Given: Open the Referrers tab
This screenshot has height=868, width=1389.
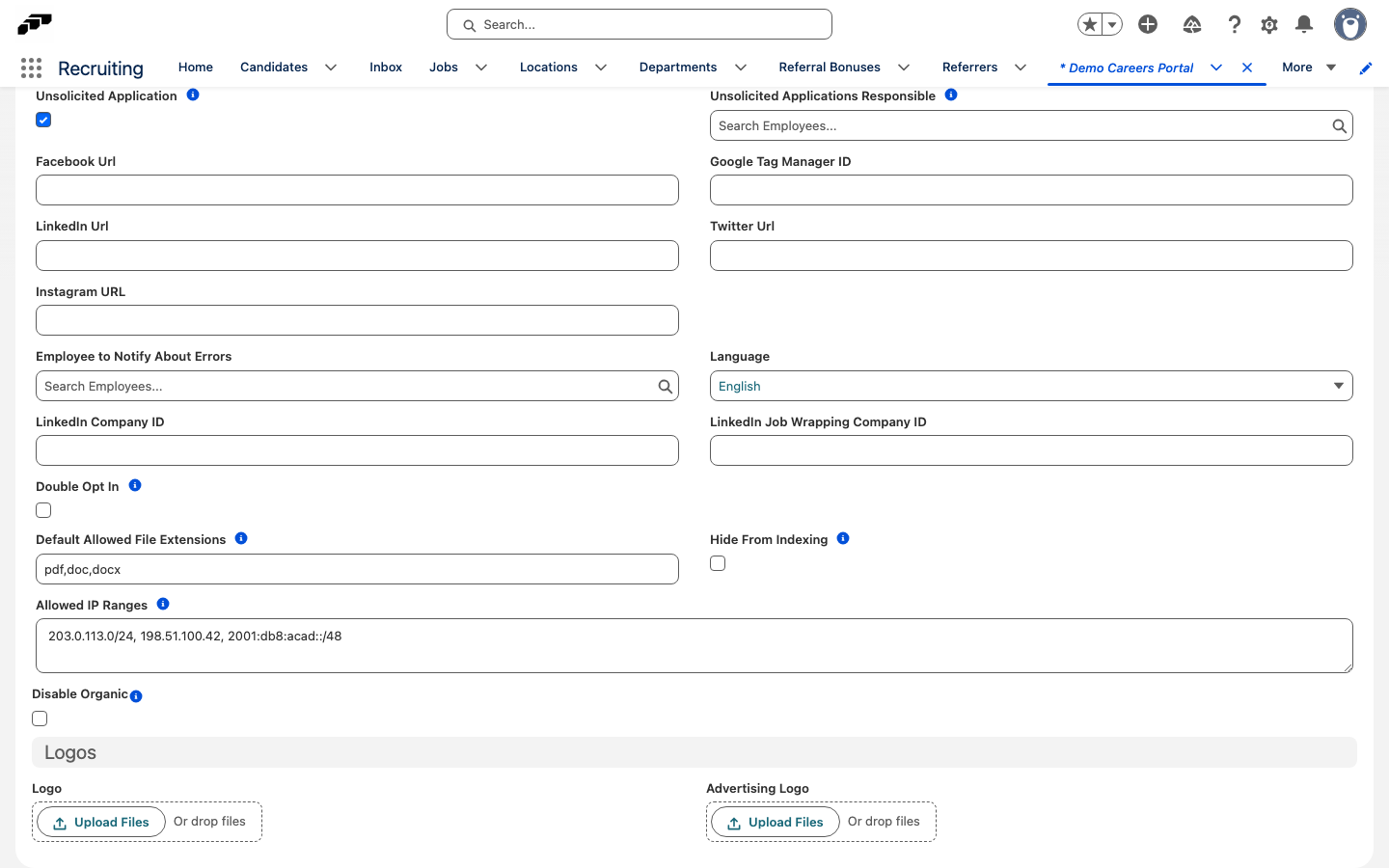Looking at the screenshot, I should [x=970, y=68].
